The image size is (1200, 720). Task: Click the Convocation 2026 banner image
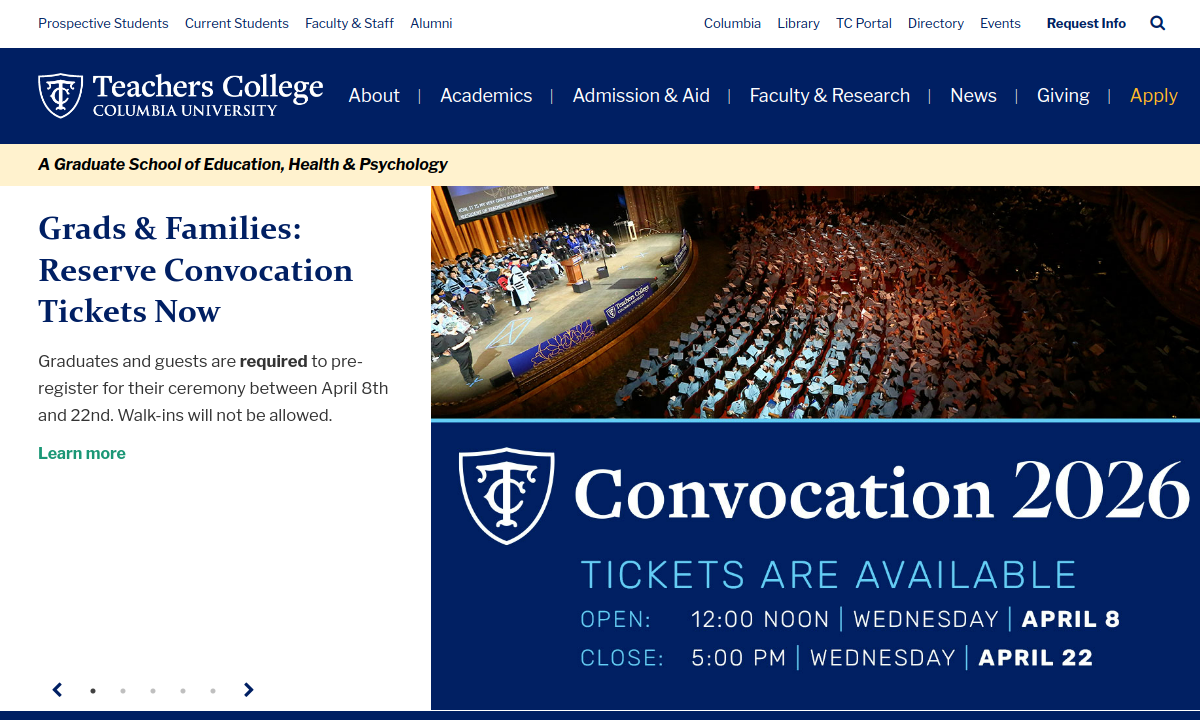point(815,448)
